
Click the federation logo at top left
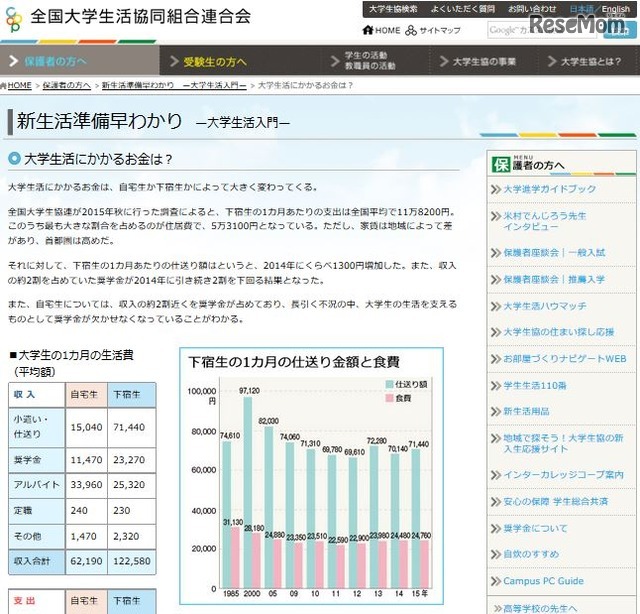(13, 18)
